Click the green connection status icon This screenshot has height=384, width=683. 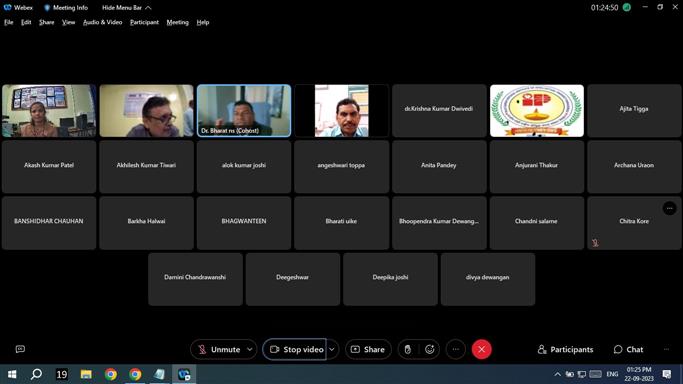[x=627, y=7]
